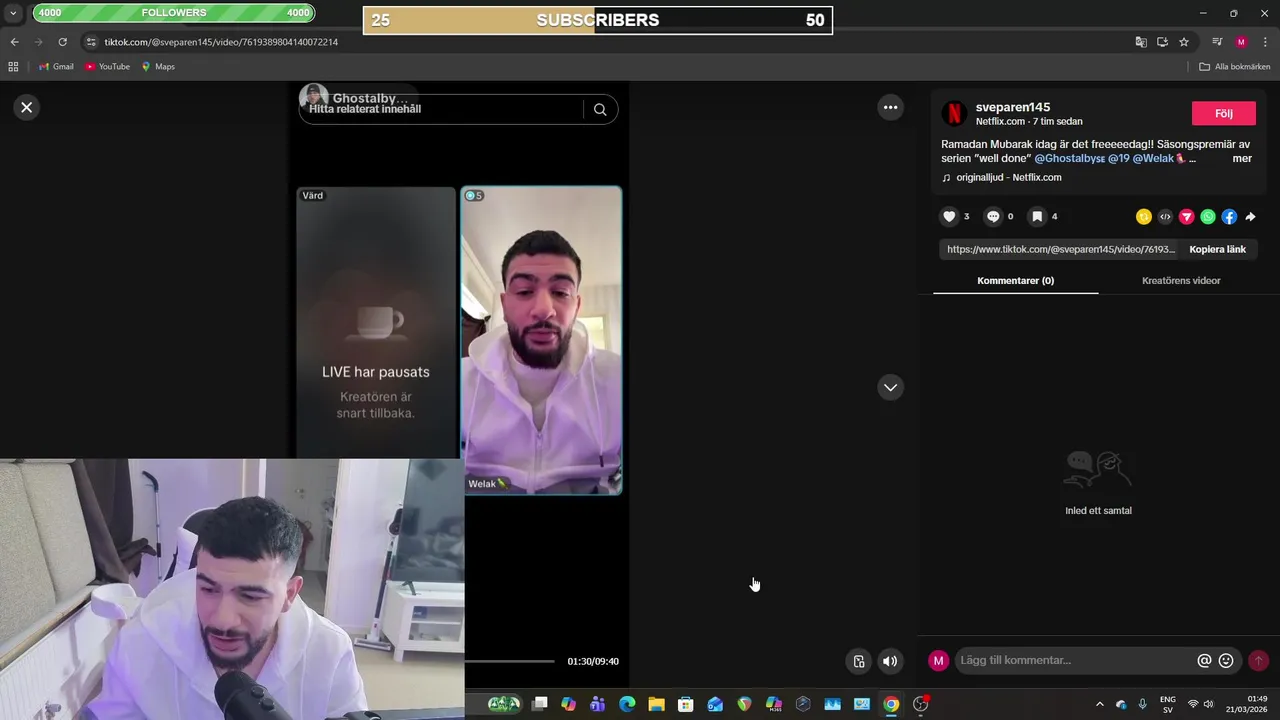The width and height of the screenshot is (1280, 720).
Task: Open Chrome tab search dropdown arrow
Action: (13, 13)
